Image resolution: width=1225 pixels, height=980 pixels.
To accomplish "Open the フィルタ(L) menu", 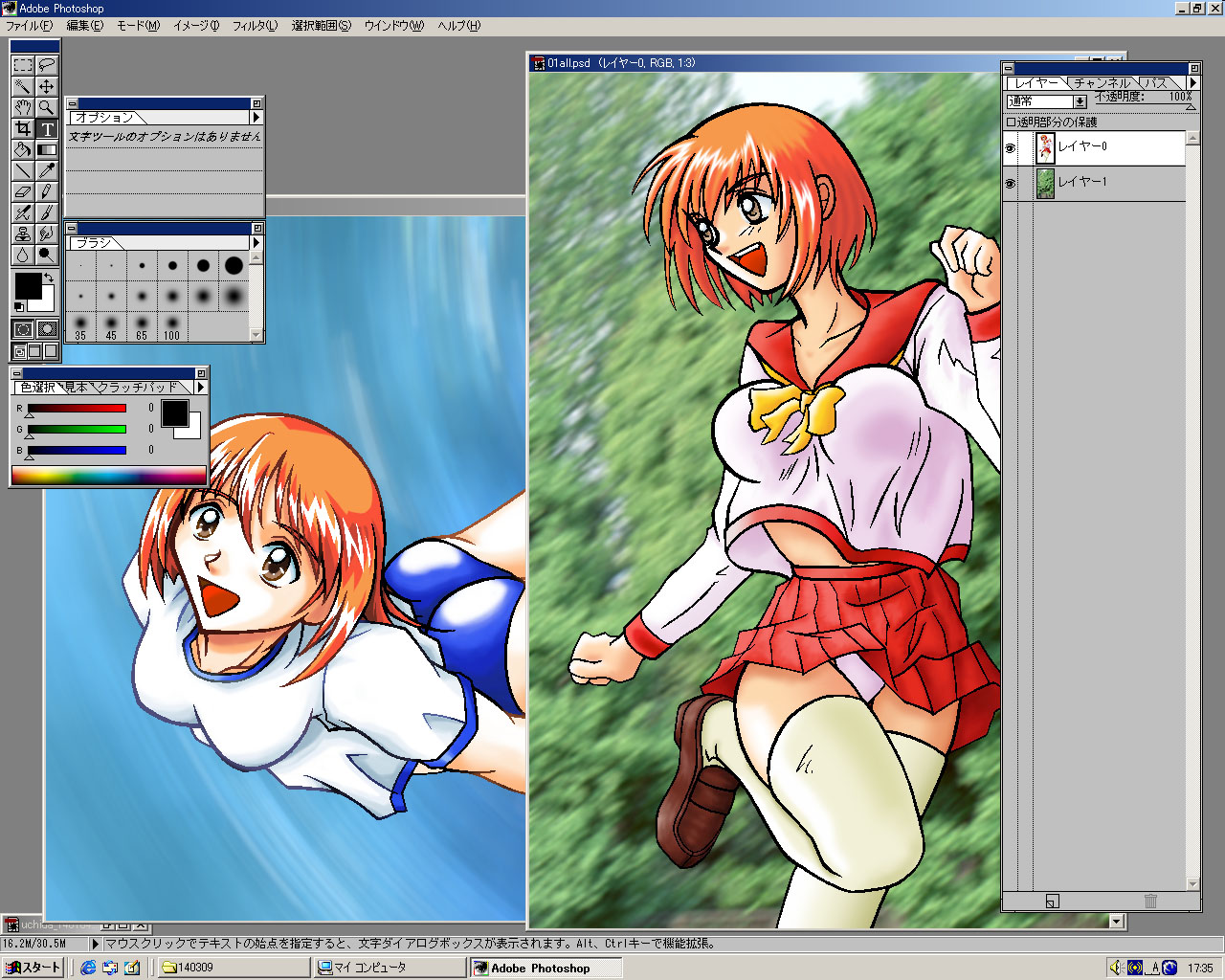I will tap(255, 26).
